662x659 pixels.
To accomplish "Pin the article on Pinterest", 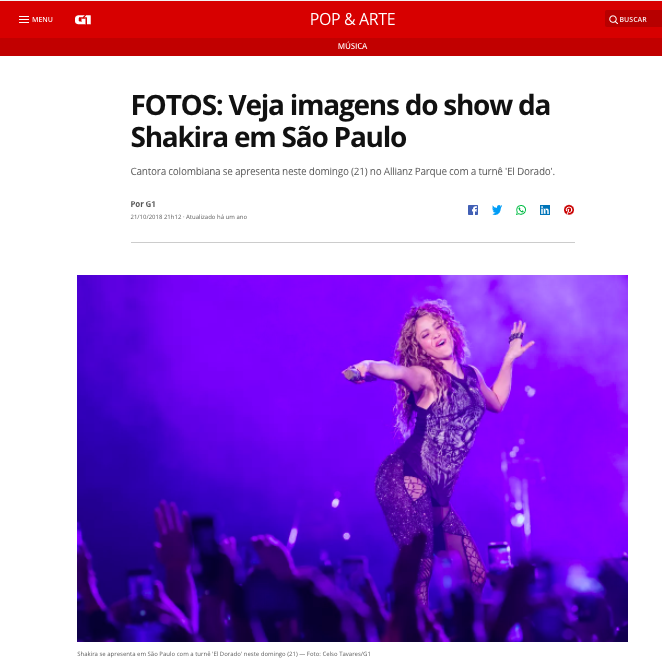I will [569, 210].
